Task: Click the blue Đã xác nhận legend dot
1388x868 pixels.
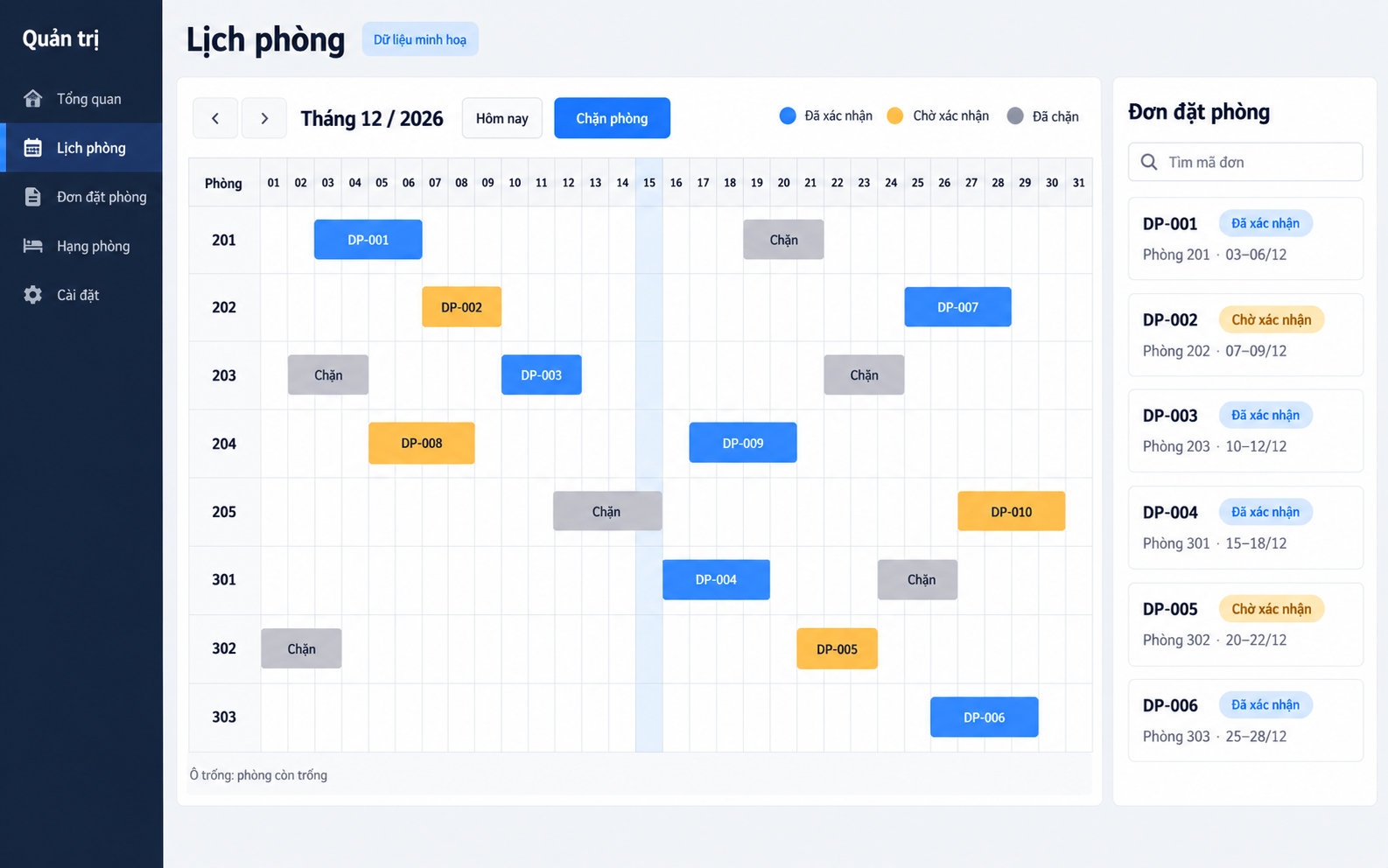Action: 788,115
